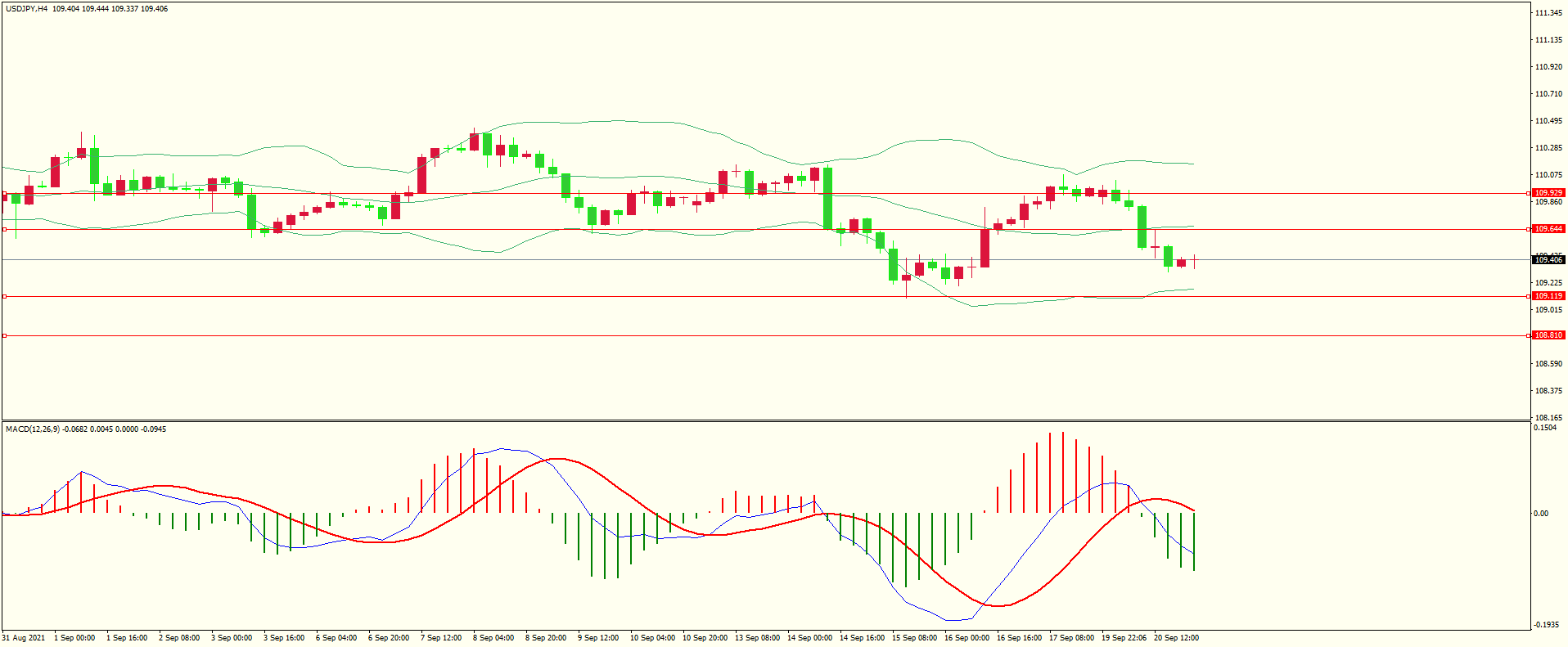
Task: Click the 8 Sep 04:00 time label
Action: pos(493,638)
